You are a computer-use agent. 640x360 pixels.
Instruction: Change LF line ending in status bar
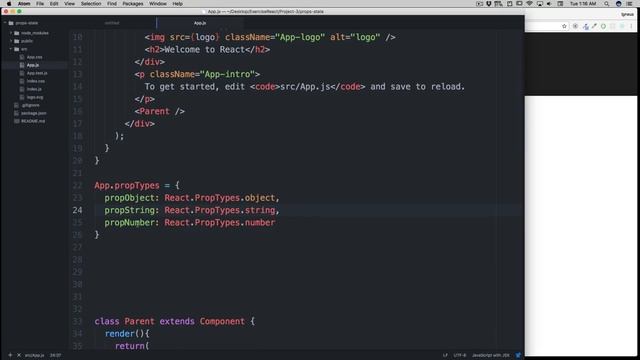click(x=445, y=356)
